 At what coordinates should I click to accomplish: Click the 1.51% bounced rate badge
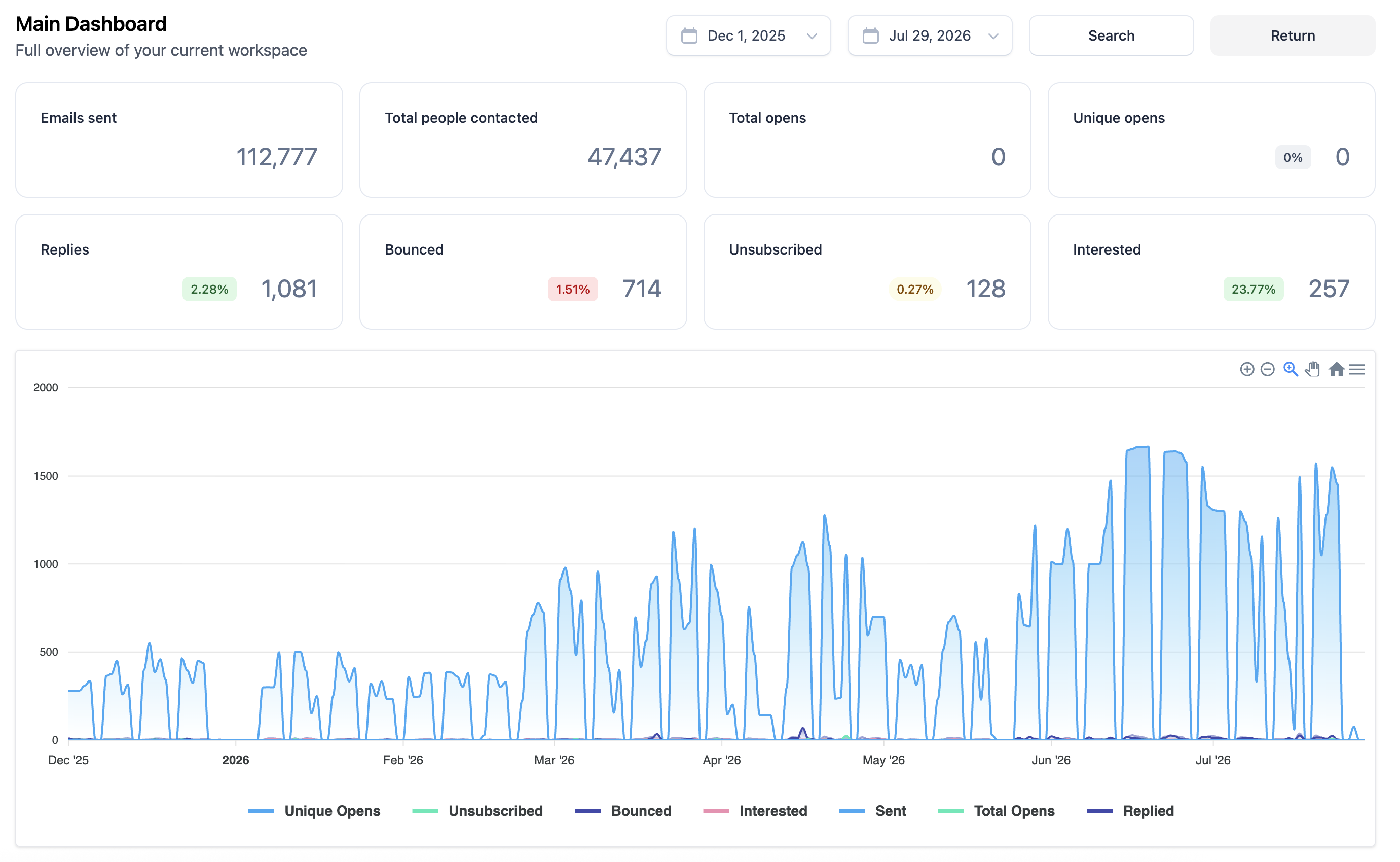tap(573, 289)
